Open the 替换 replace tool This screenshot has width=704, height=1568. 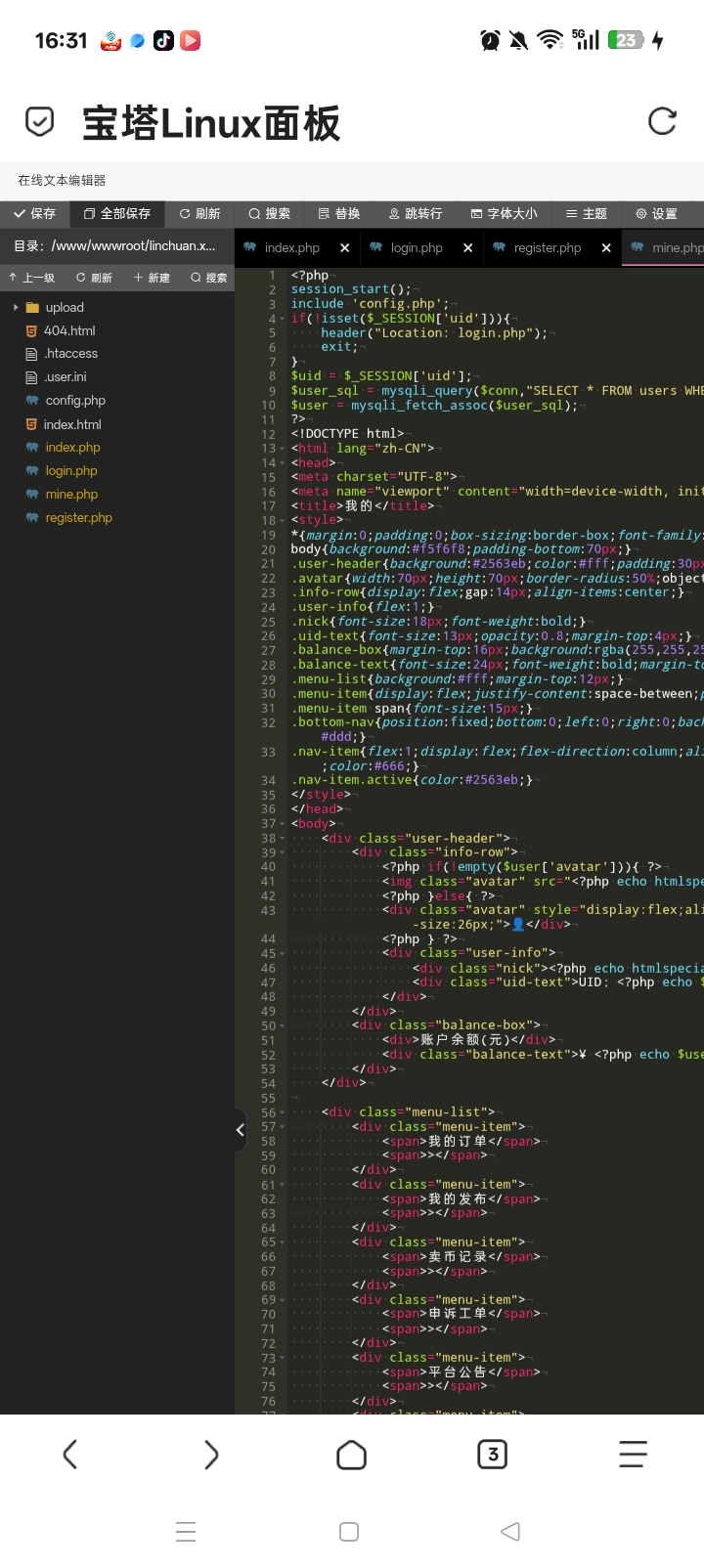tap(339, 213)
